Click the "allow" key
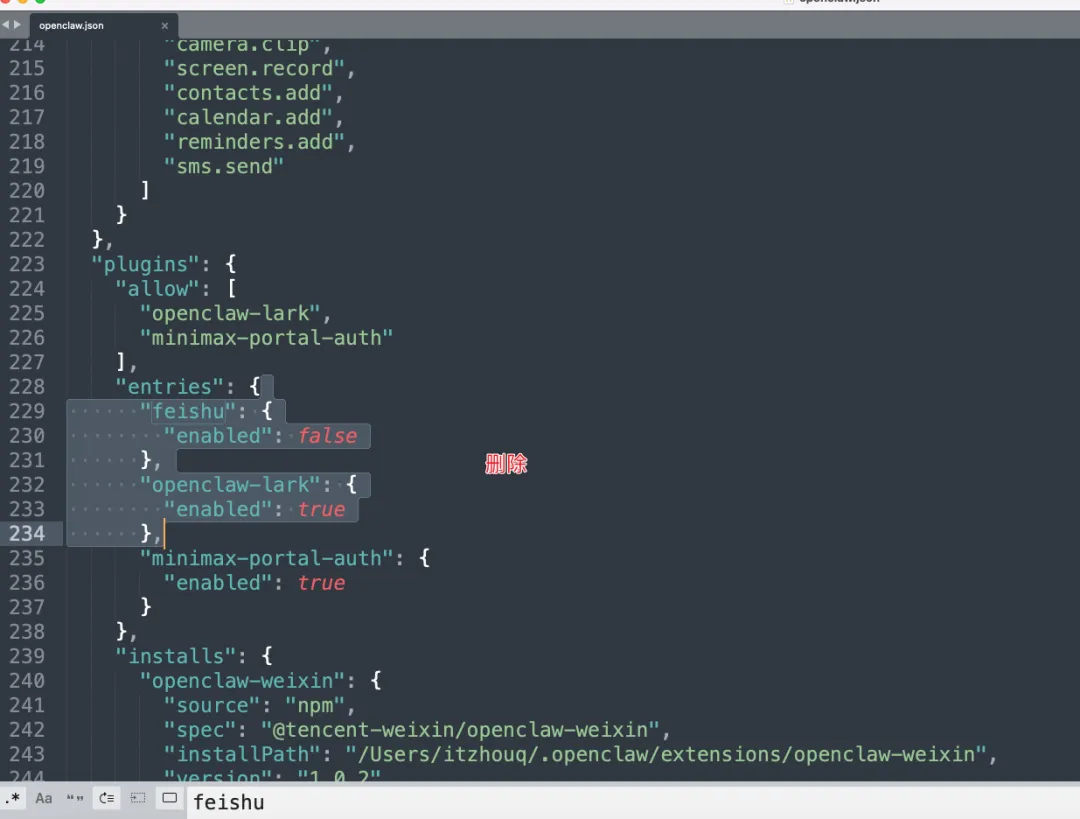The height and width of the screenshot is (819, 1080). coord(157,289)
